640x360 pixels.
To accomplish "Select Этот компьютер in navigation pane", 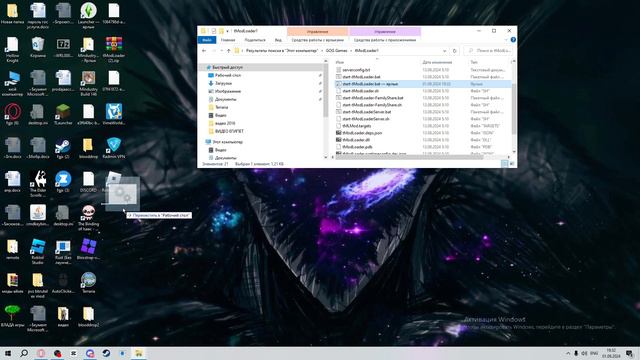I will [x=228, y=142].
